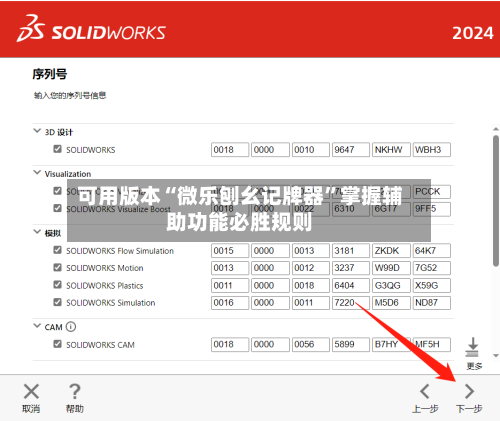The height and width of the screenshot is (421, 500).
Task: Click Simulation serial field 7220
Action: click(x=351, y=303)
